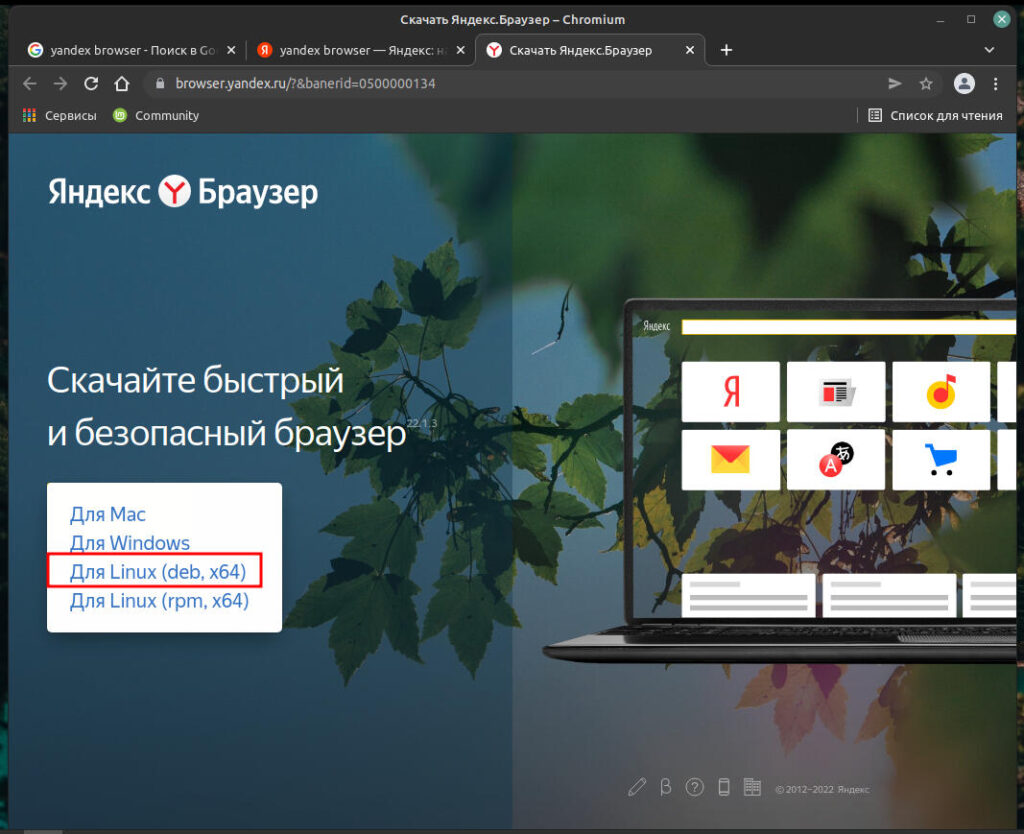Viewport: 1024px width, 834px height.
Task: Bookmark this page with the star icon
Action: (926, 84)
